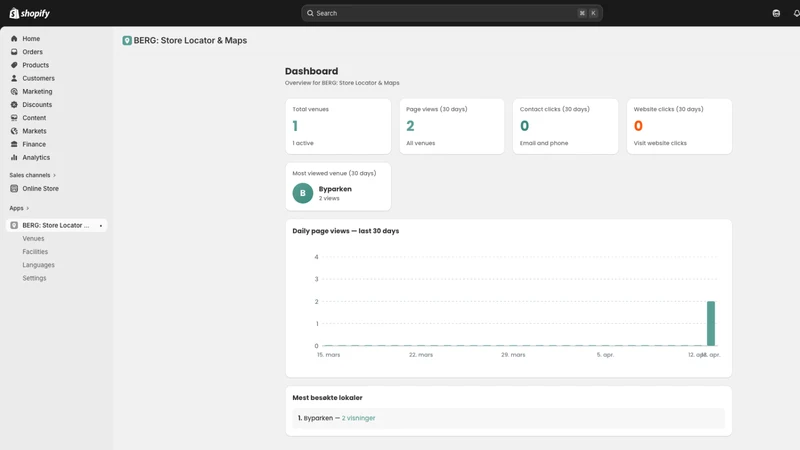Click the '1 active' text

tap(303, 143)
